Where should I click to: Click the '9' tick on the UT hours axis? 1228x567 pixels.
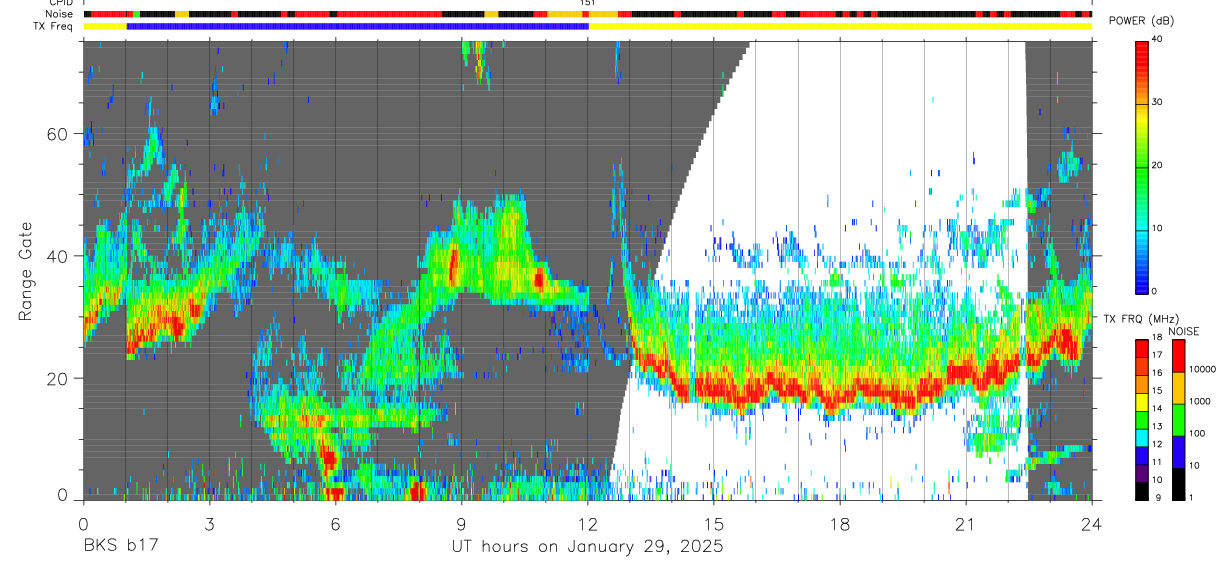(x=461, y=525)
